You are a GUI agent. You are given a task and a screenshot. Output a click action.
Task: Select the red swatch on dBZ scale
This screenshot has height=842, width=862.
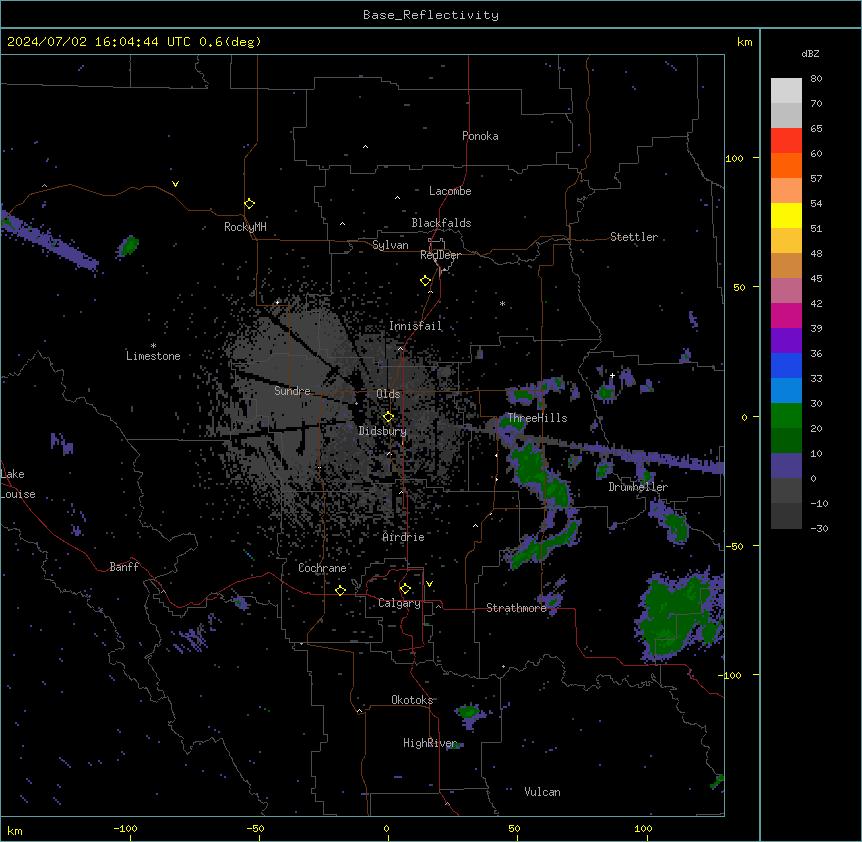(786, 141)
